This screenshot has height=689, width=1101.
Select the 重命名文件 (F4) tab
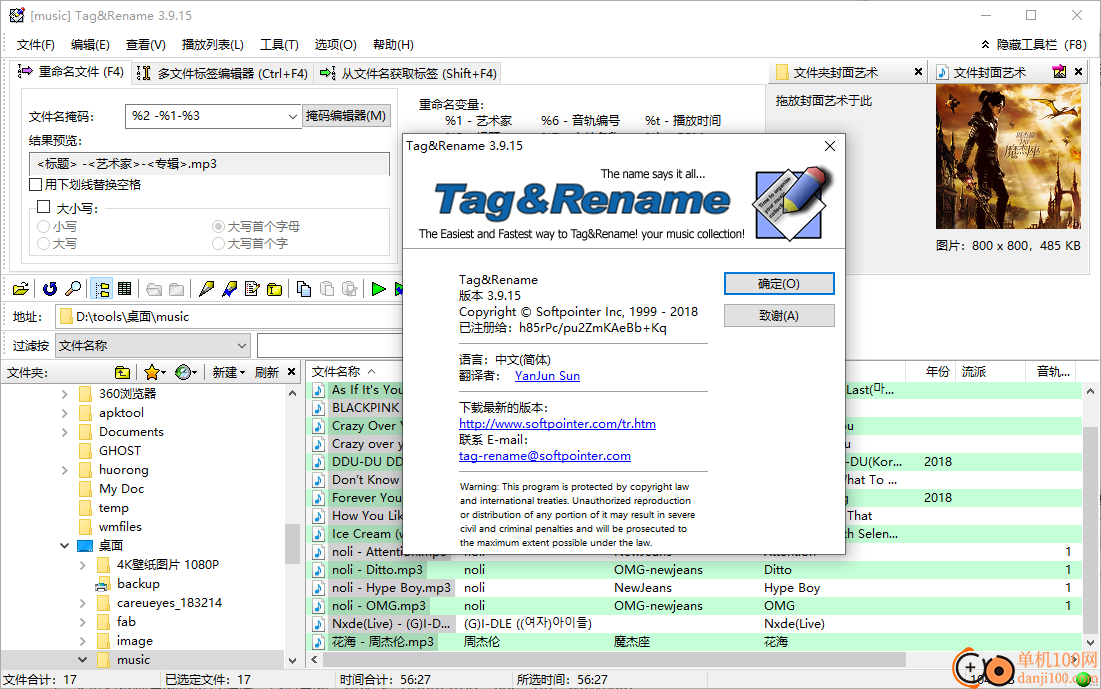(70, 72)
